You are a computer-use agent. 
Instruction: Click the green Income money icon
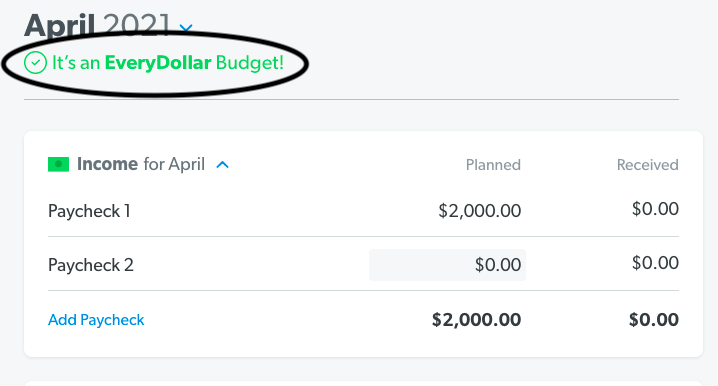(x=59, y=164)
